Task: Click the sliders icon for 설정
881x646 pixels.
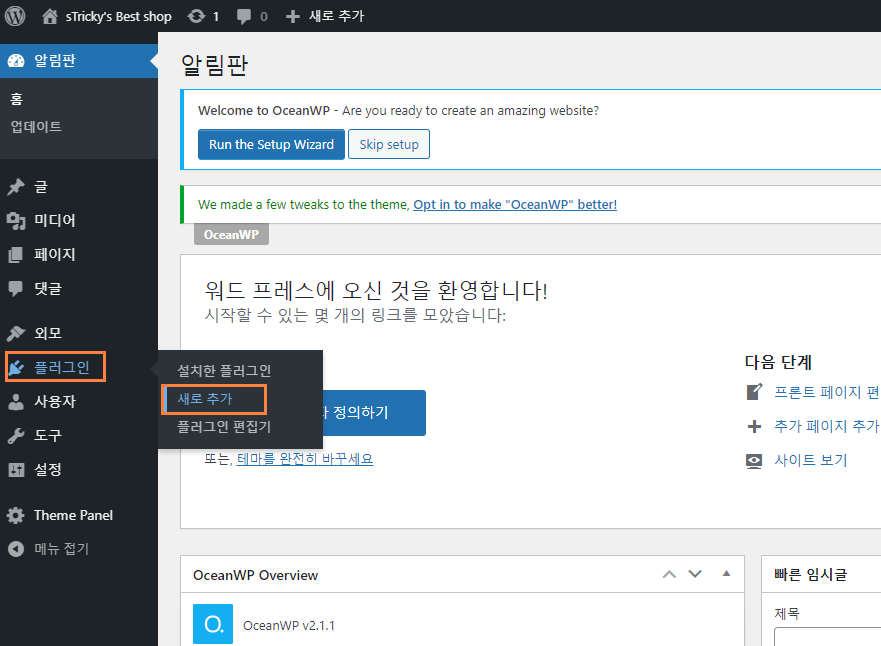Action: point(16,470)
